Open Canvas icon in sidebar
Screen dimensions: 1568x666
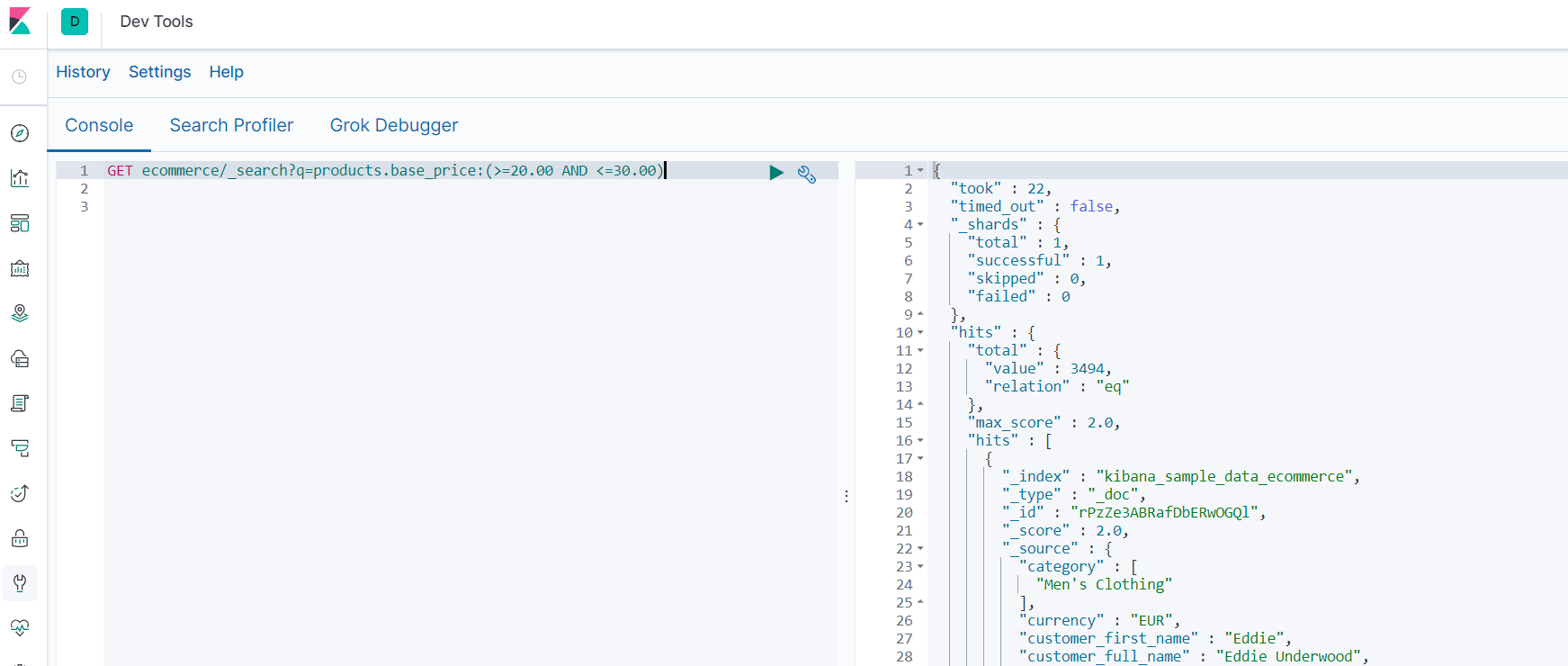pos(20,268)
